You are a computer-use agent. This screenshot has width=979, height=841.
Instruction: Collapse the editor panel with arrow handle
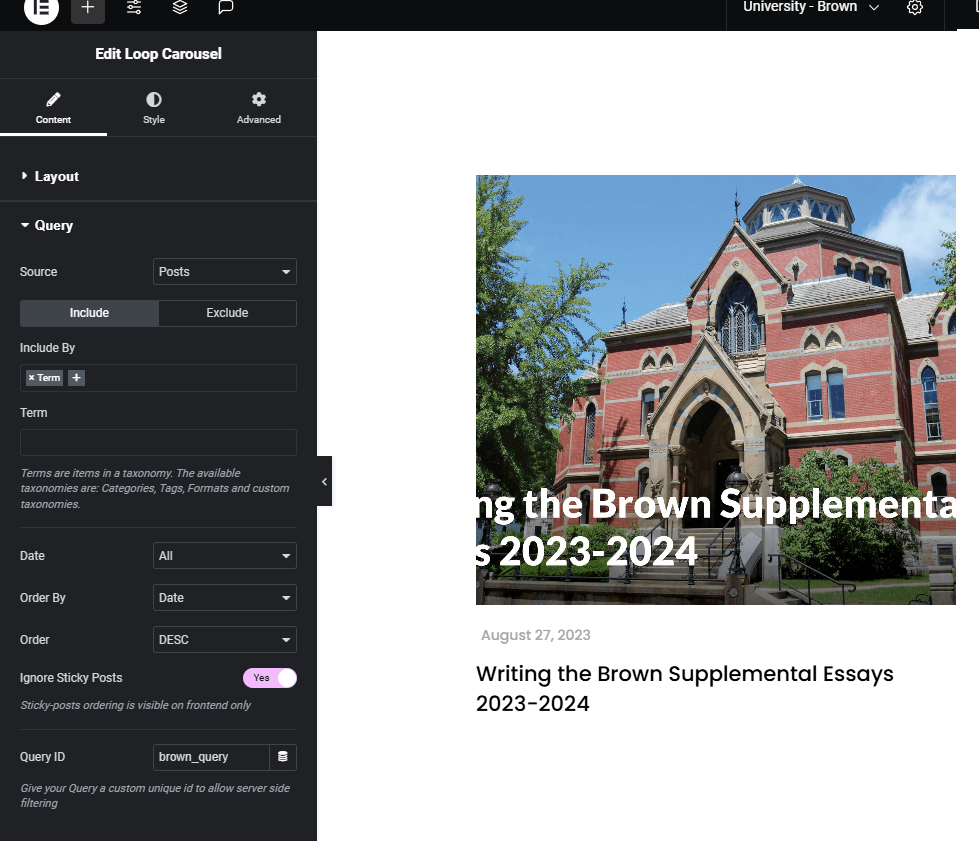tap(324, 481)
